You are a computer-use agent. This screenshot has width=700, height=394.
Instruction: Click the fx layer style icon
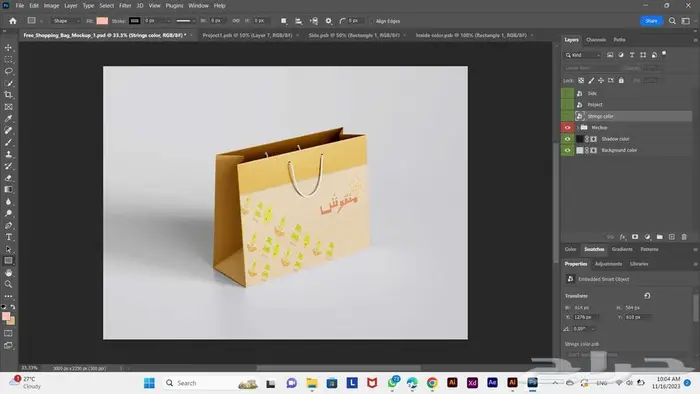623,237
